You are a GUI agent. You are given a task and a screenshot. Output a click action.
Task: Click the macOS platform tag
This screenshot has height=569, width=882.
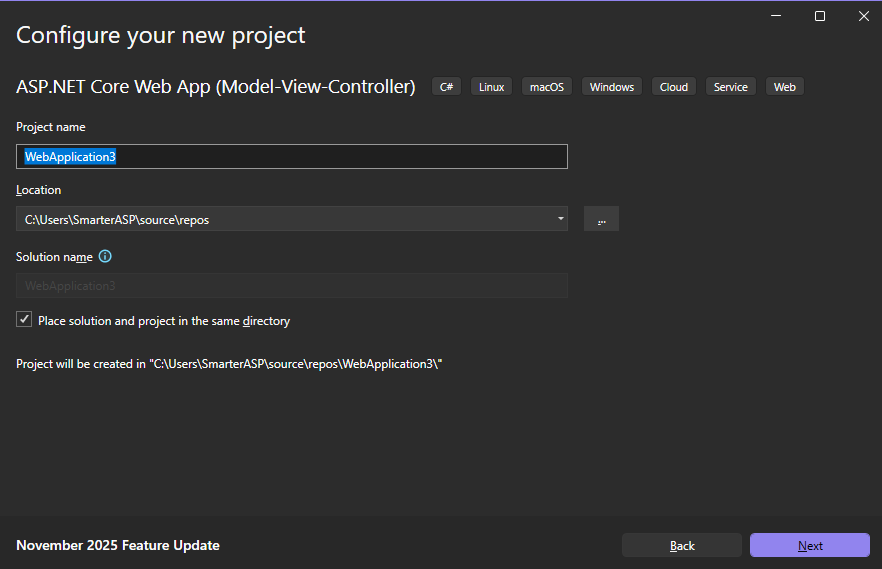pos(546,87)
